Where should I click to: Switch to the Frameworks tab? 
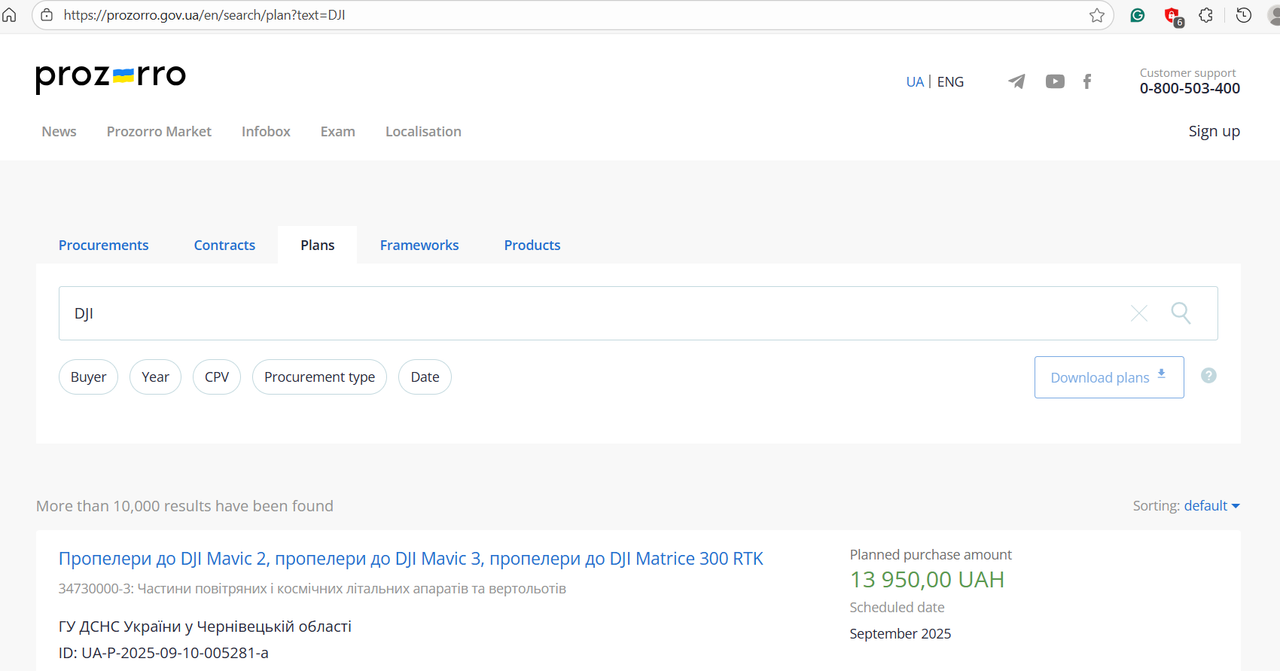pyautogui.click(x=419, y=245)
